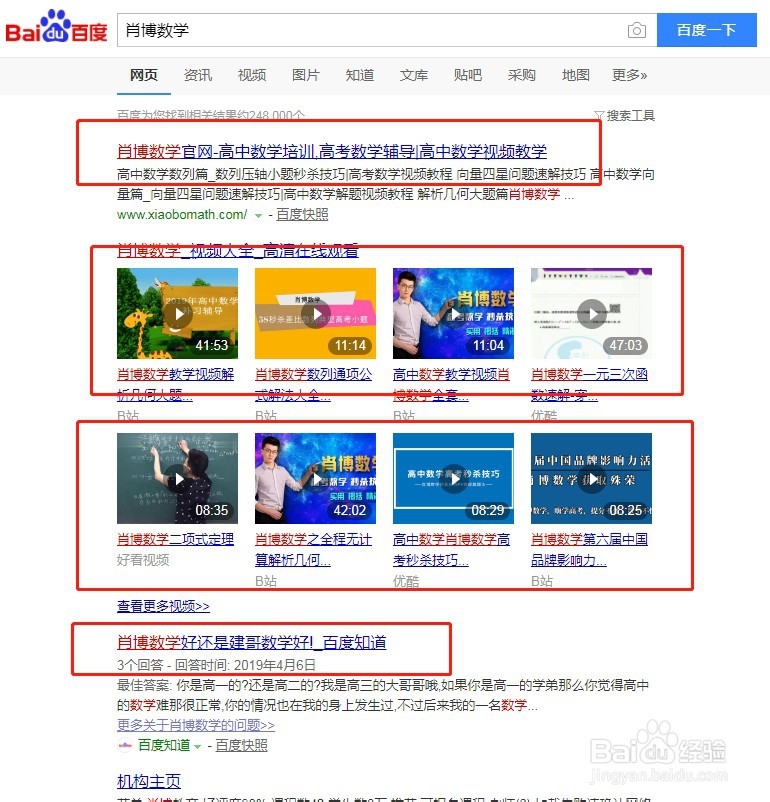Play the 08:35 blackboard video
The height and width of the screenshot is (802, 770).
click(178, 478)
